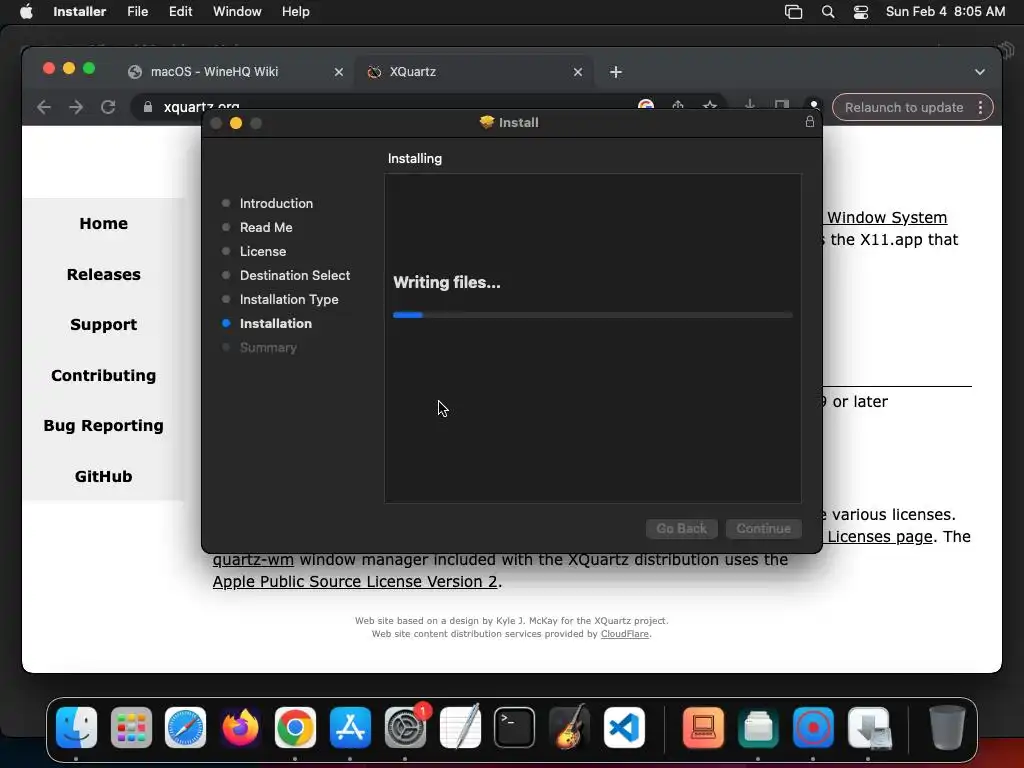Open GitHub link in sidebar
This screenshot has height=768, width=1024.
tap(103, 477)
